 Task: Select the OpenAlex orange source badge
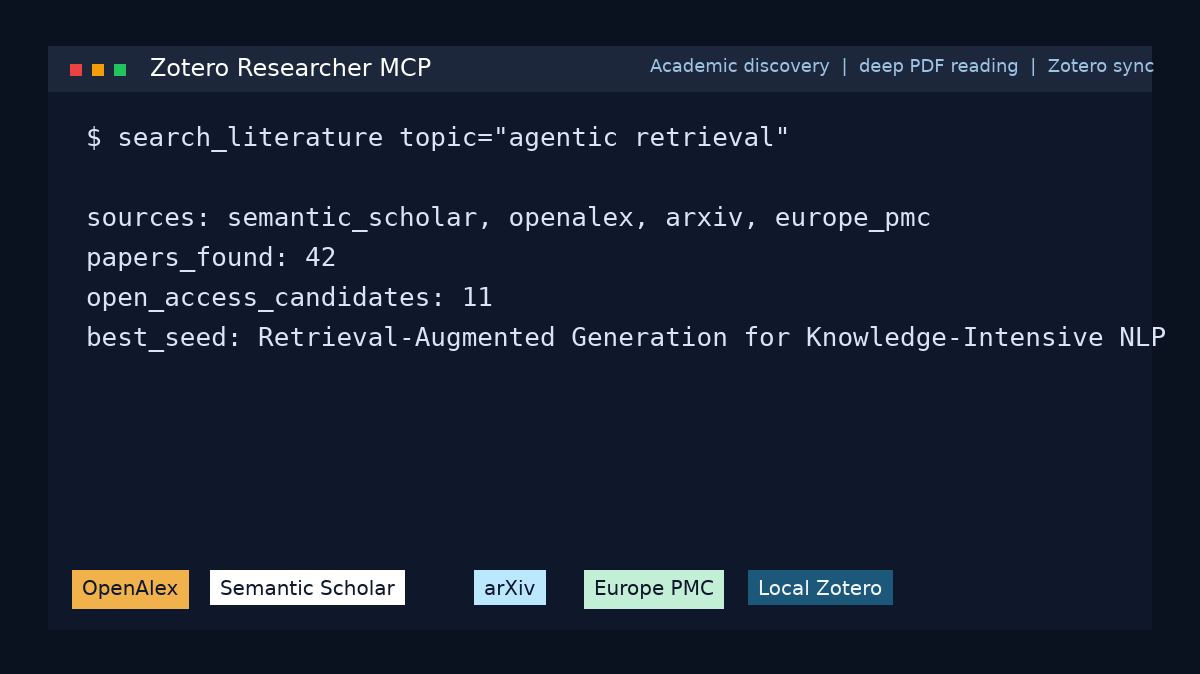(x=130, y=589)
